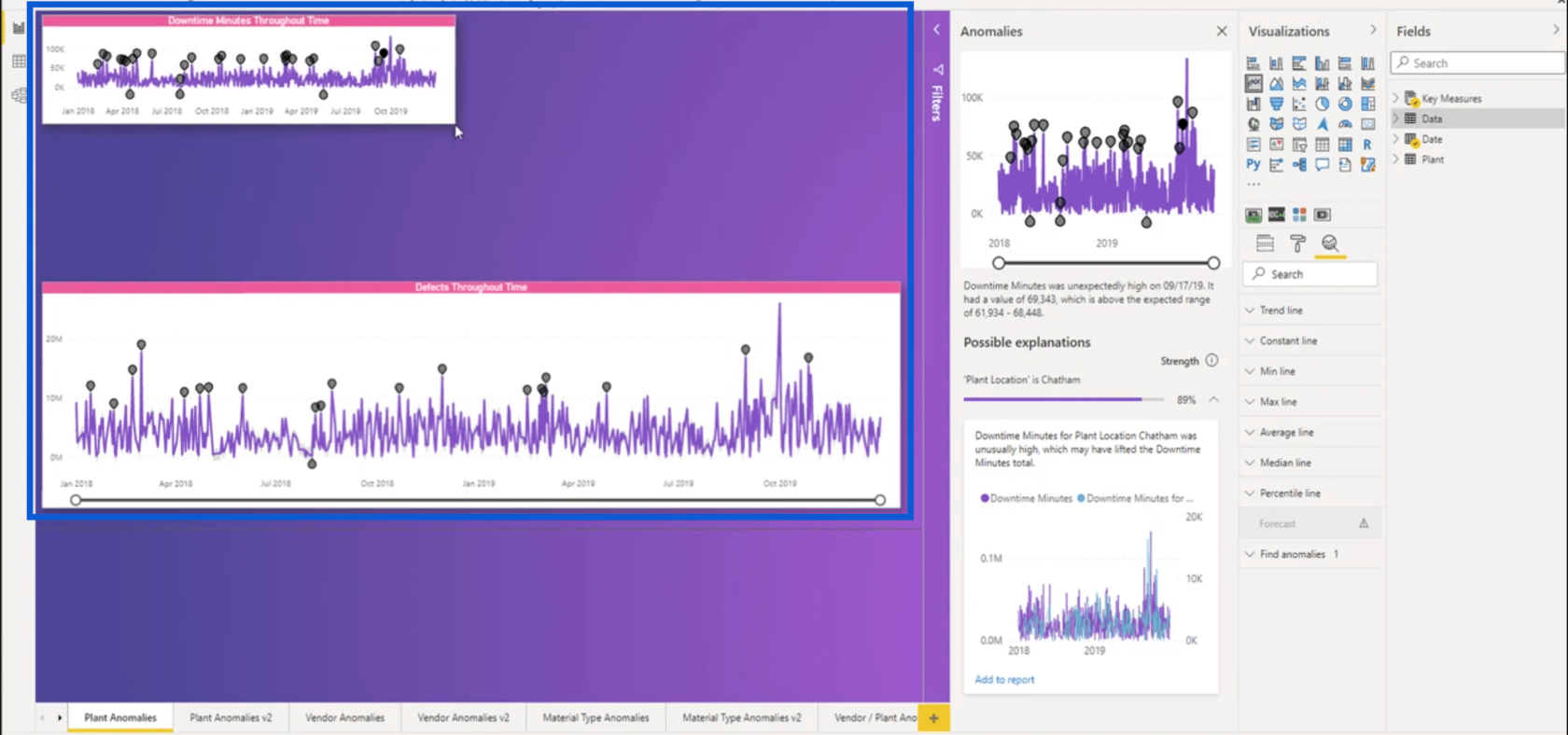Click left range handle under Defects chart
1568x735 pixels.
(76, 500)
